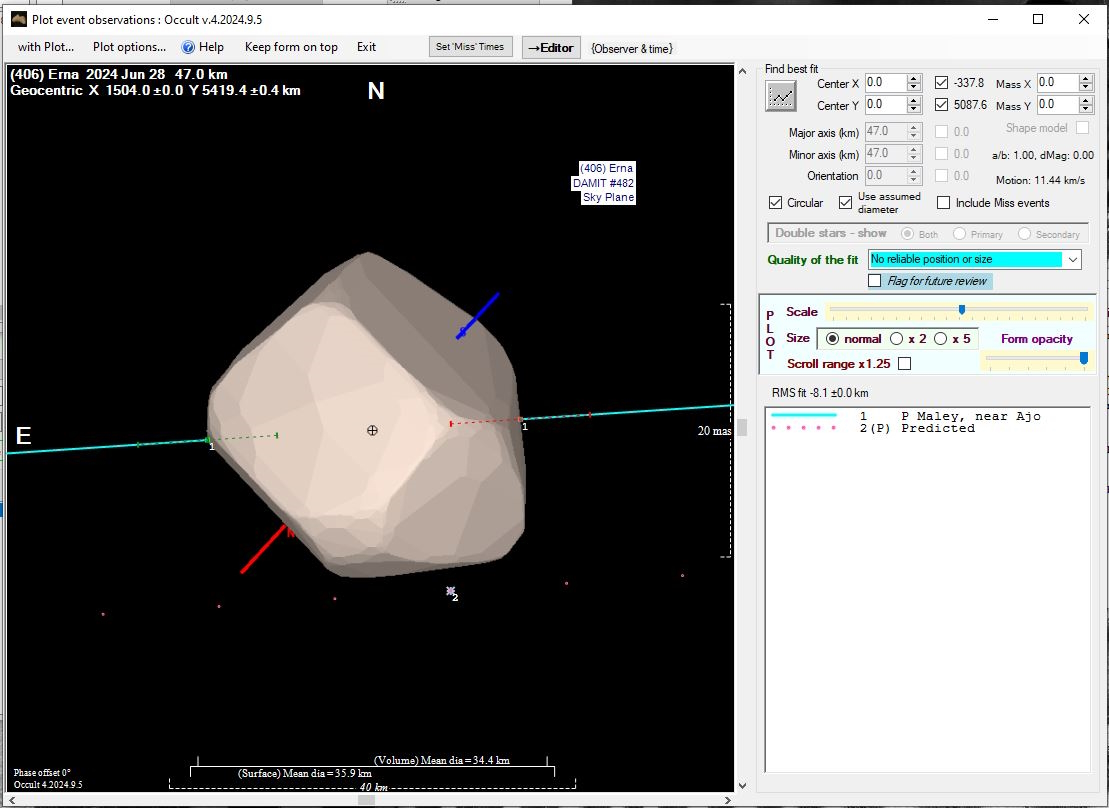Click the blue rotation axis arrow
Screen dimensions: 1109x808
tap(477, 316)
